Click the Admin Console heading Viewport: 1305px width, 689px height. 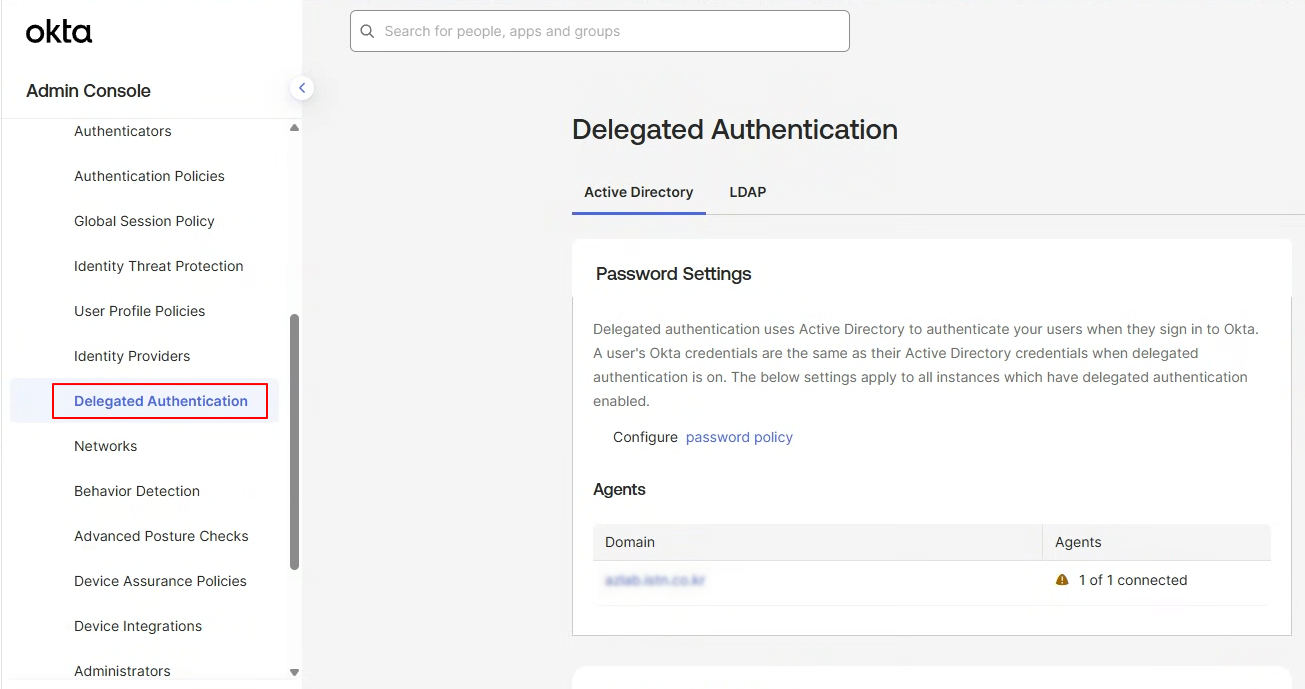tap(88, 90)
